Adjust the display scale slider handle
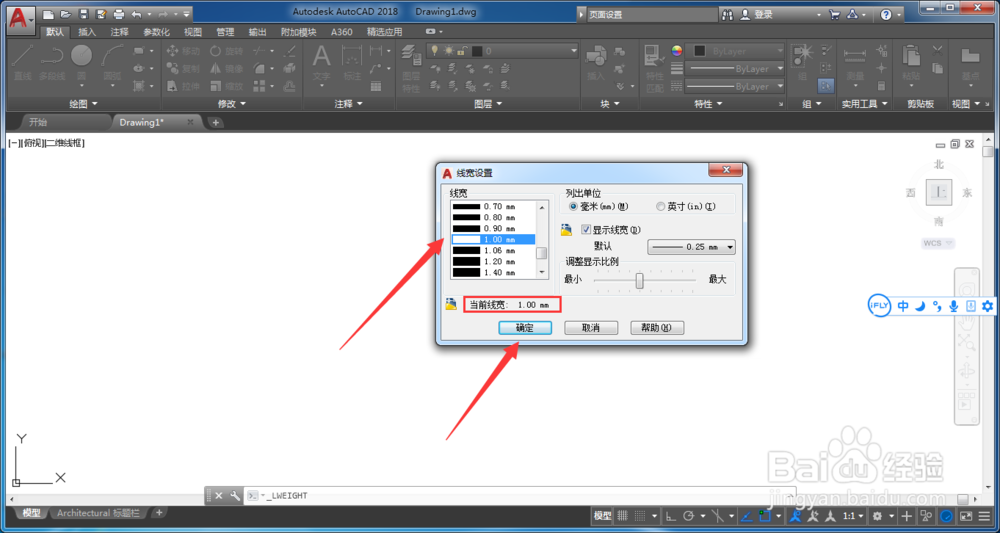The height and width of the screenshot is (533, 1000). [640, 281]
